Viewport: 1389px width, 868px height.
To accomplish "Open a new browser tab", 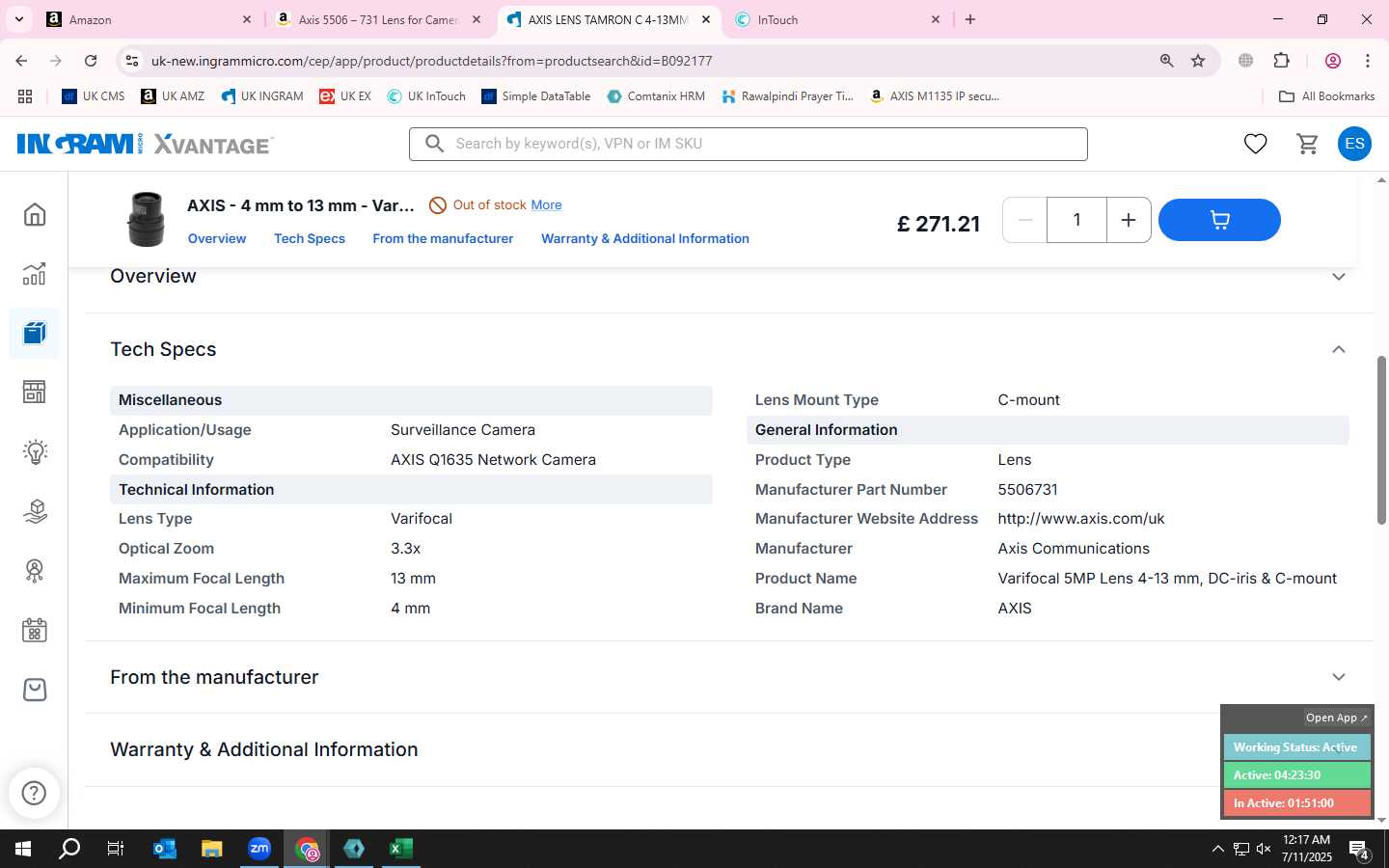I will click(970, 19).
